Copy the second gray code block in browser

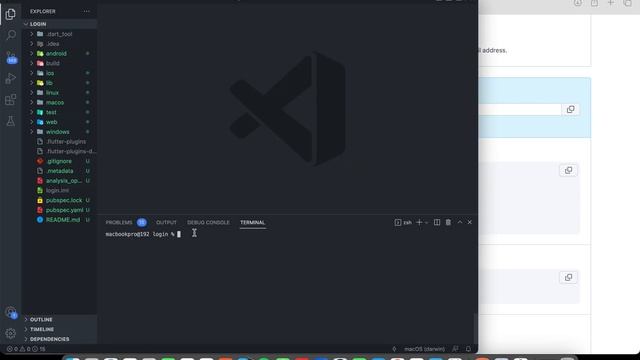(568, 278)
